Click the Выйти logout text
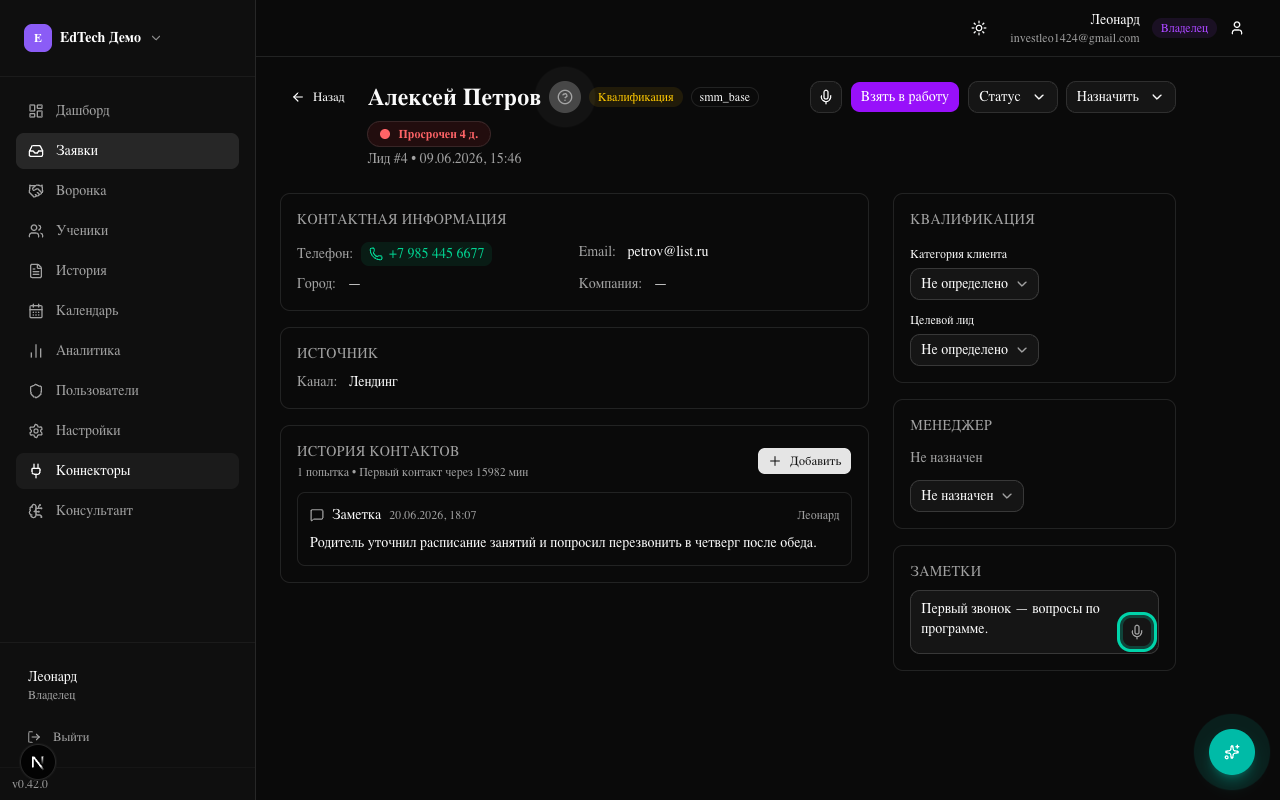Screen dimensions: 1280x800 click(x=71, y=737)
